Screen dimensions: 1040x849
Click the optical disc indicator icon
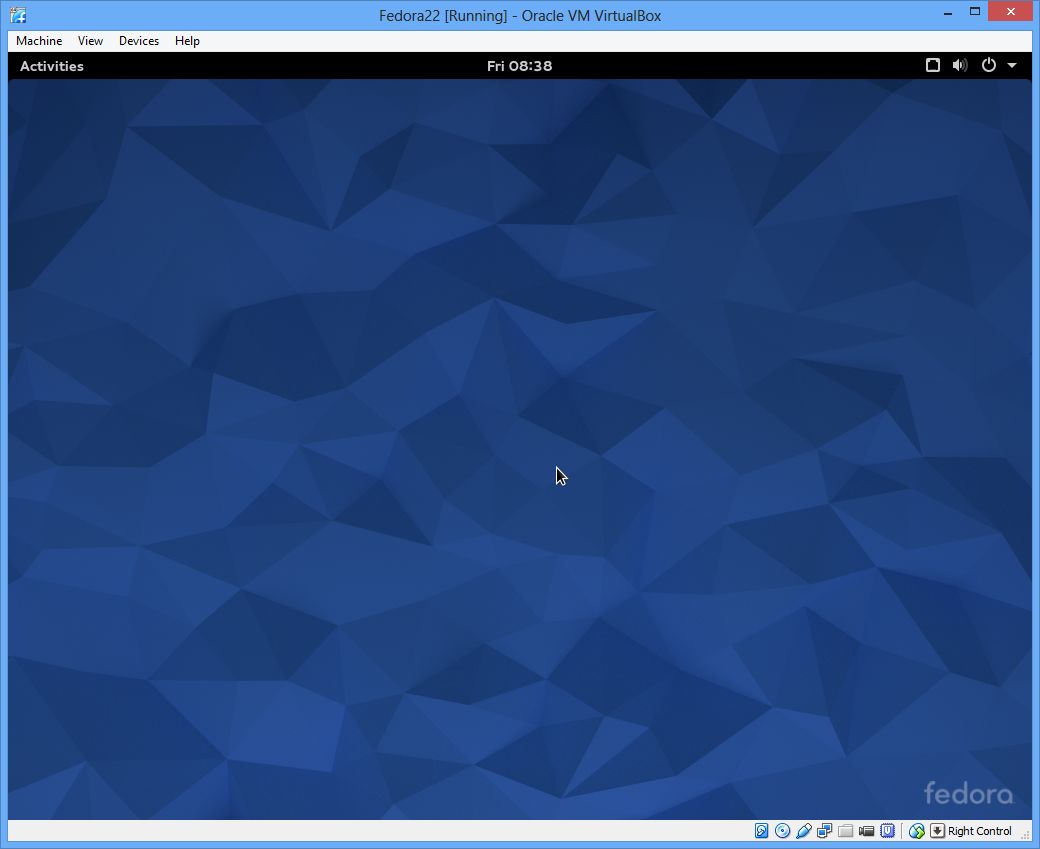click(x=783, y=830)
